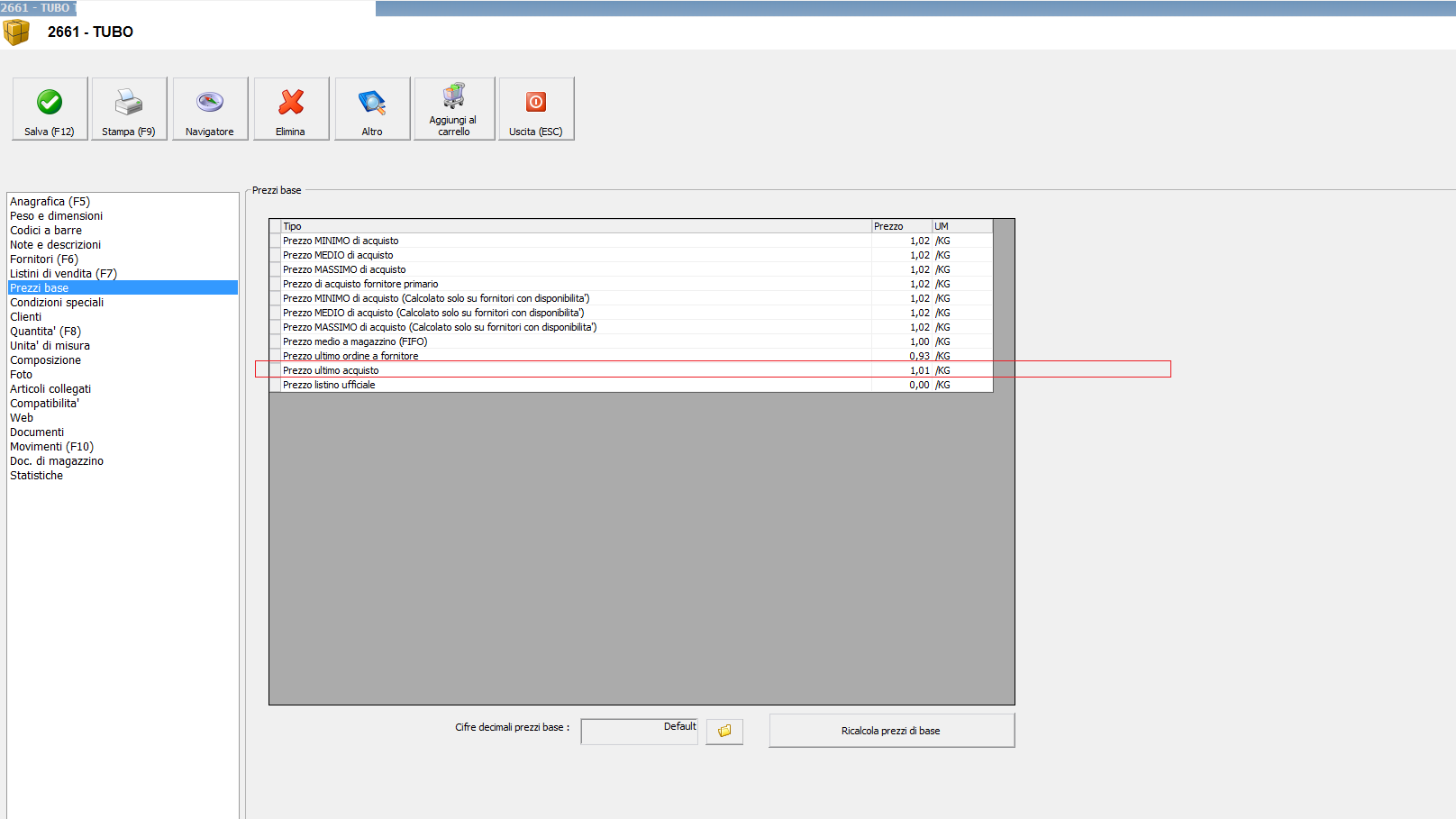Open the Navigatore compass button
Screen dimensions: 1456x819
210,108
